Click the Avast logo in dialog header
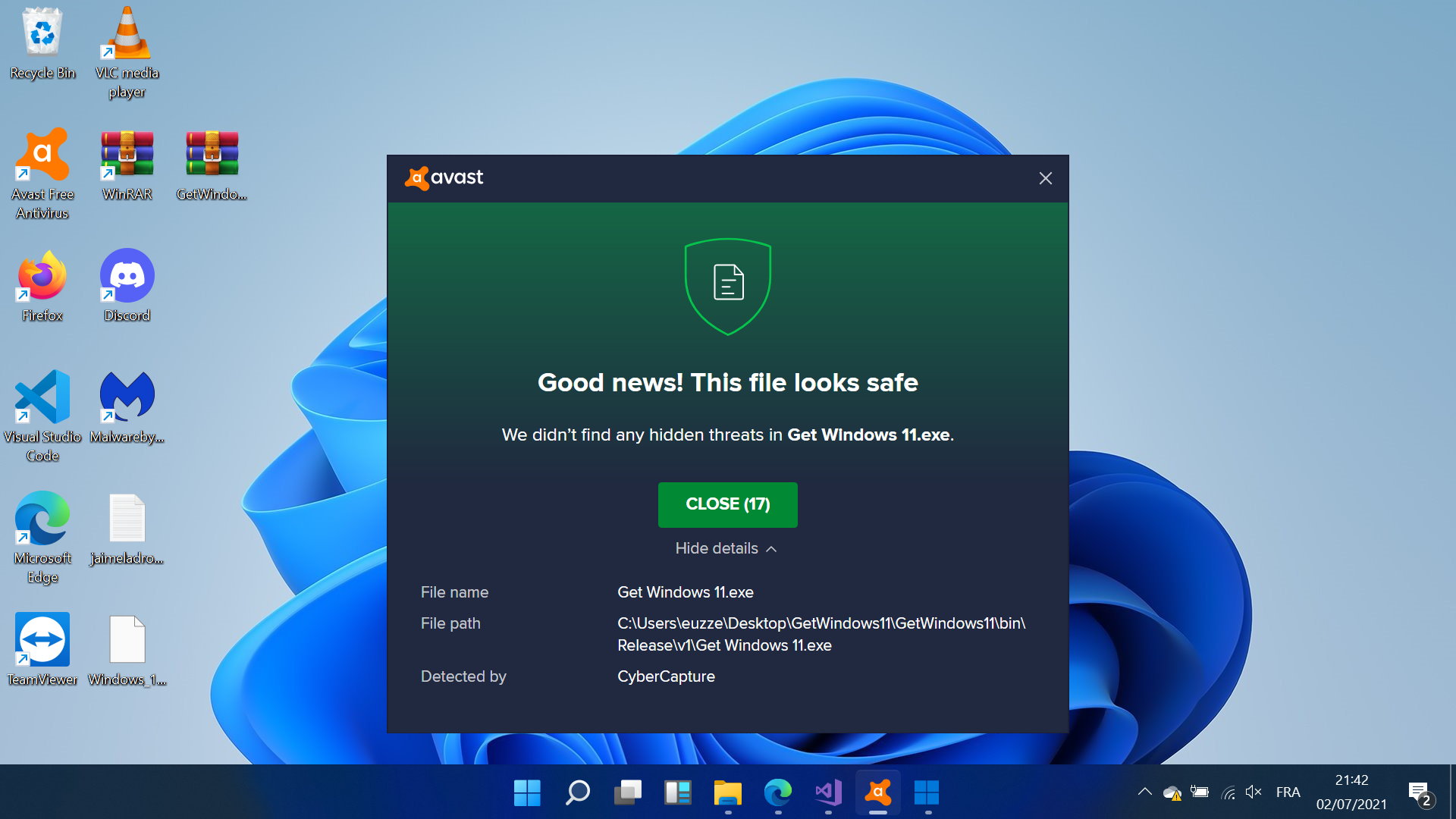1456x819 pixels. (x=444, y=178)
